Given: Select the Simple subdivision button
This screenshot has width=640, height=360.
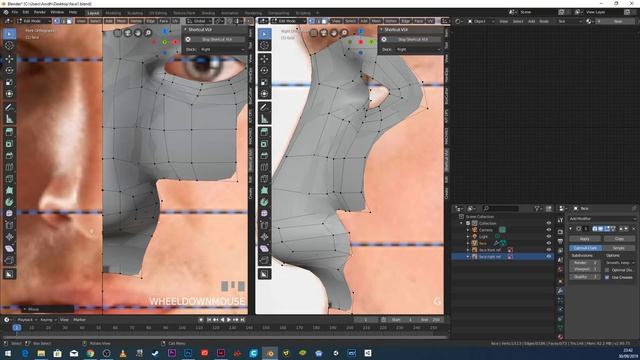Looking at the screenshot, I should point(619,248).
